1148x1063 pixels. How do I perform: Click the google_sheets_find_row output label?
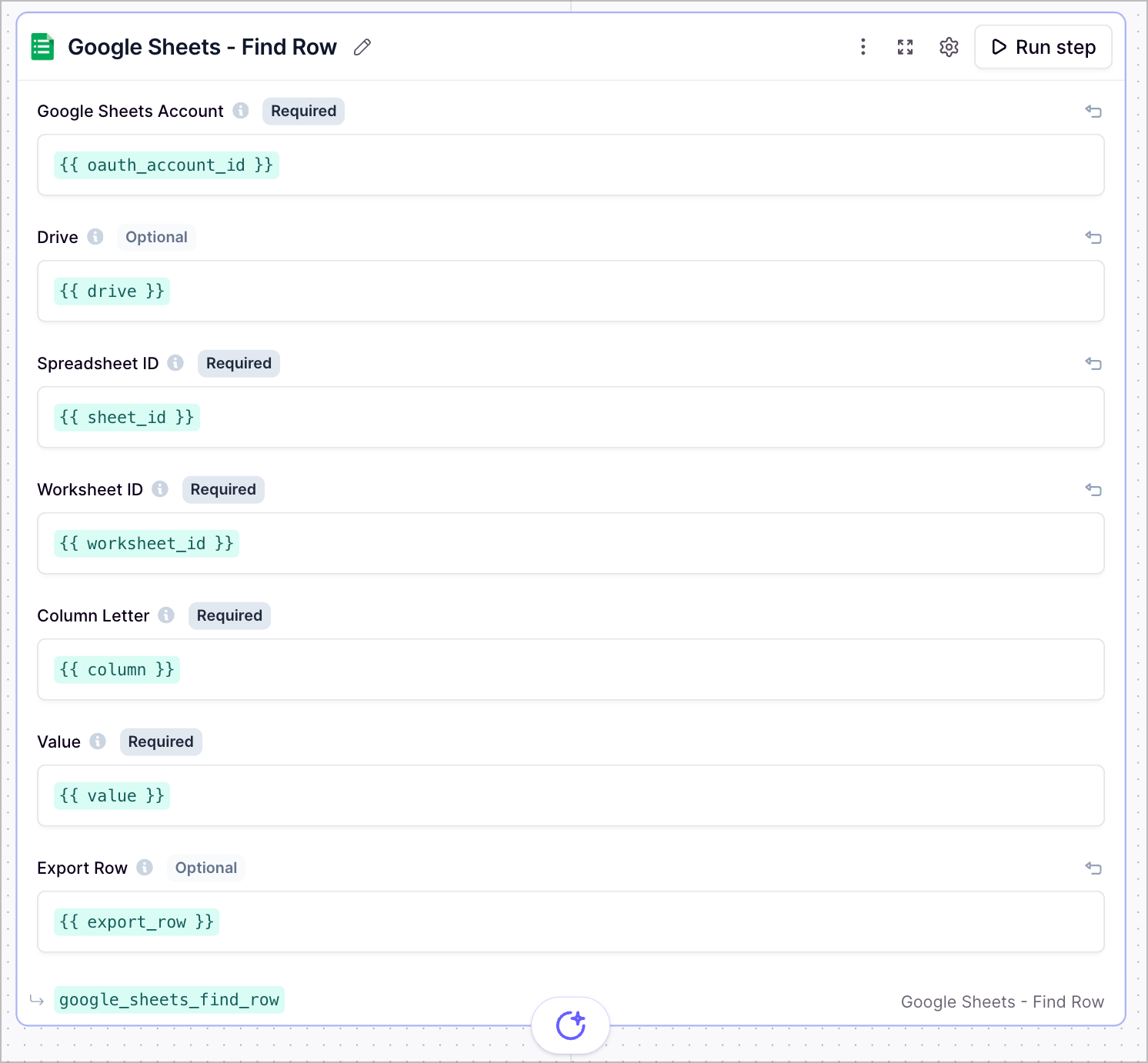pos(169,1000)
